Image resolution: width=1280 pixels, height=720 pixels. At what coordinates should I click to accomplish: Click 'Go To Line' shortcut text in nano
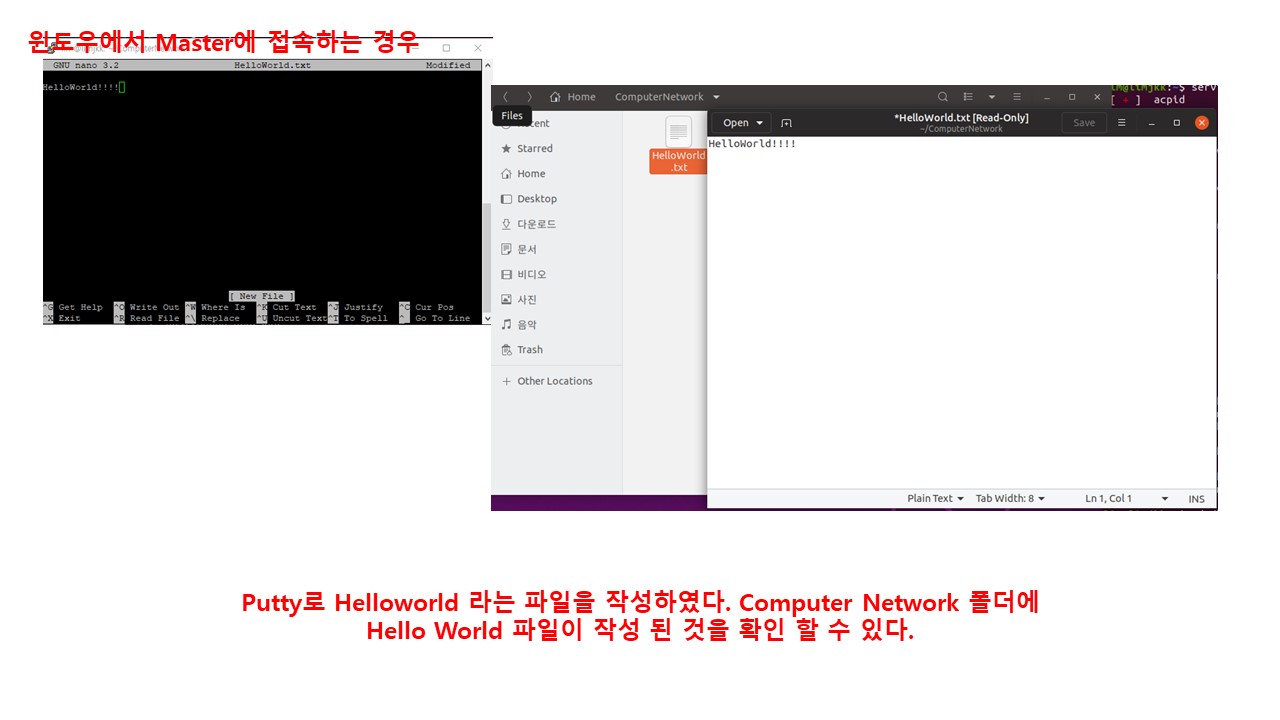tap(442, 318)
